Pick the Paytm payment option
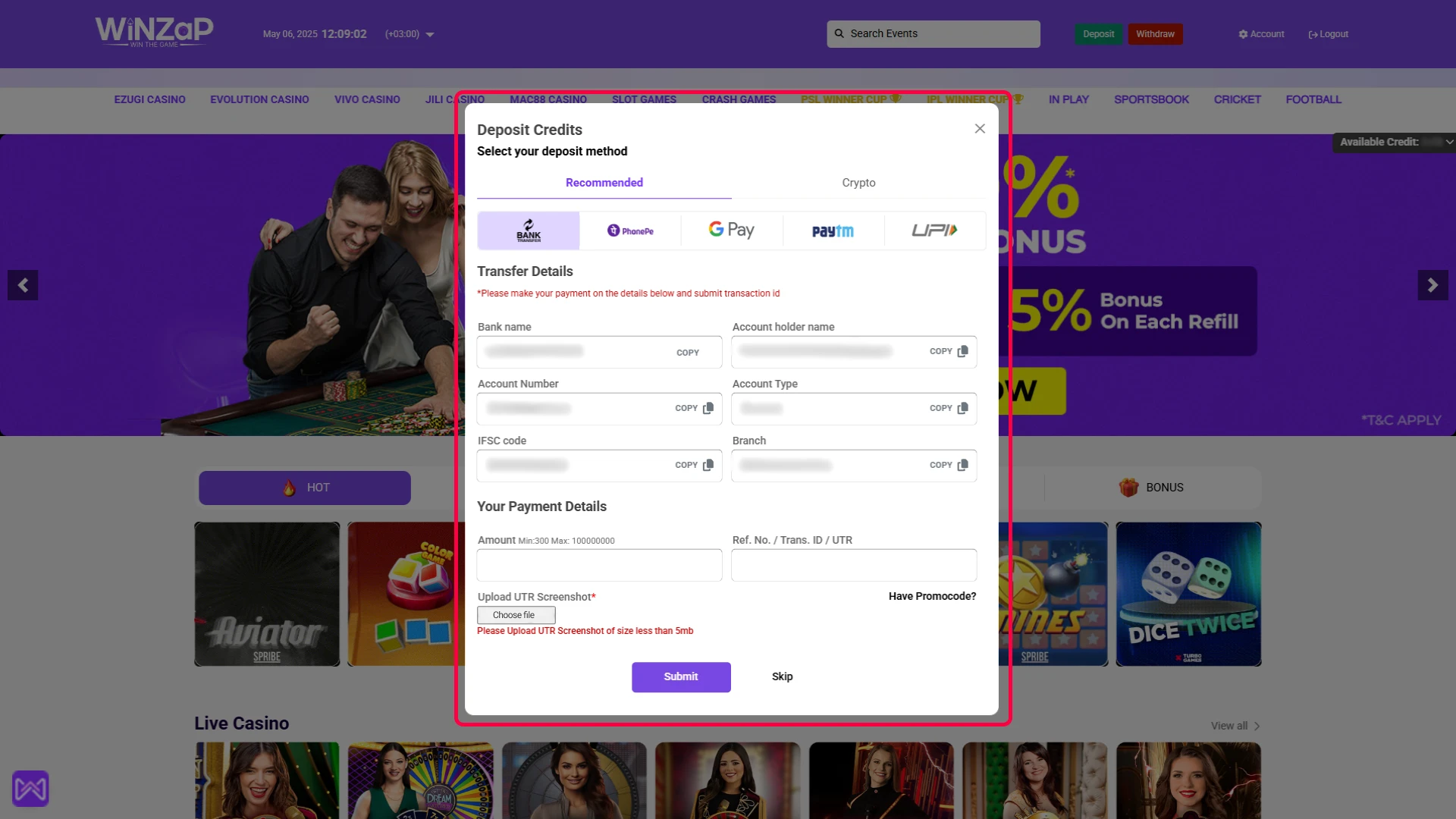1456x819 pixels. [833, 231]
